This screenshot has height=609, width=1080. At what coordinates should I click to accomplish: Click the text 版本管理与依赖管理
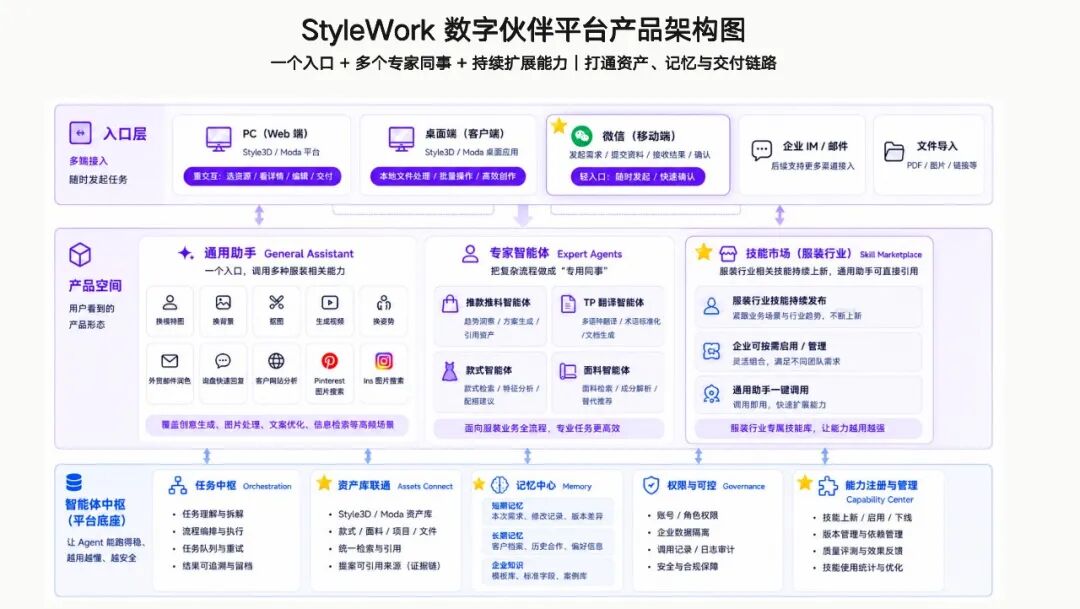(x=862, y=534)
